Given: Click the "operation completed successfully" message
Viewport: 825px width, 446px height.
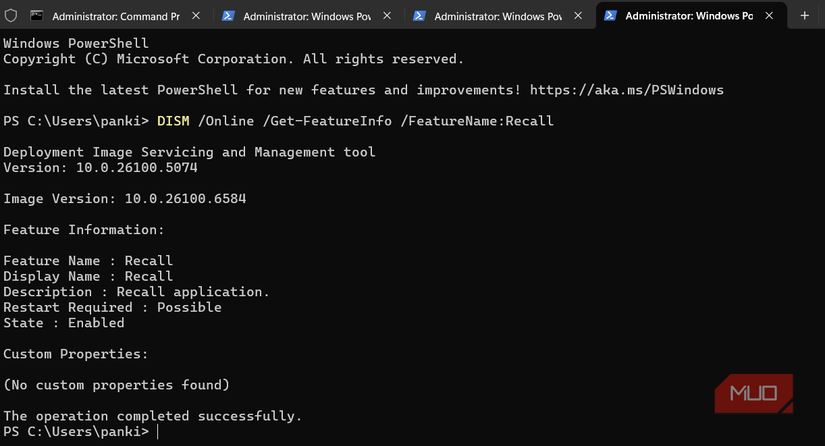Looking at the screenshot, I should point(152,415).
